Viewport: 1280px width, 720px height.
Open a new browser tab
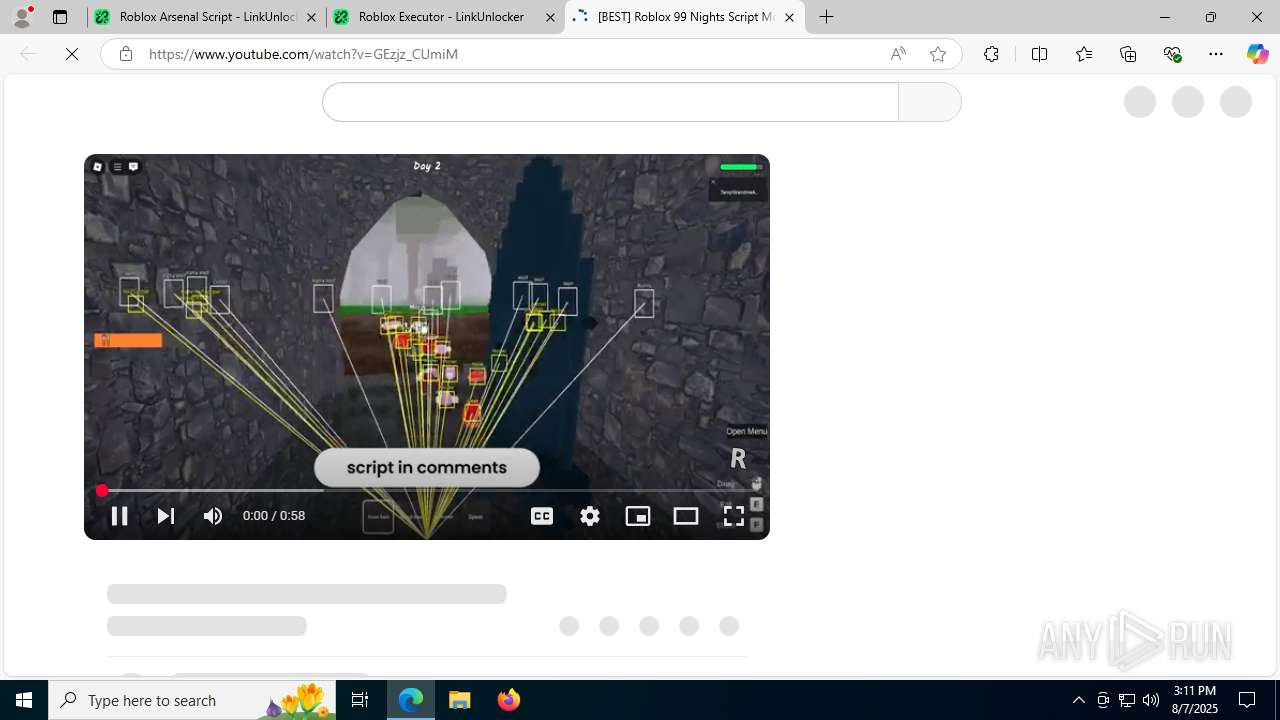click(x=826, y=17)
